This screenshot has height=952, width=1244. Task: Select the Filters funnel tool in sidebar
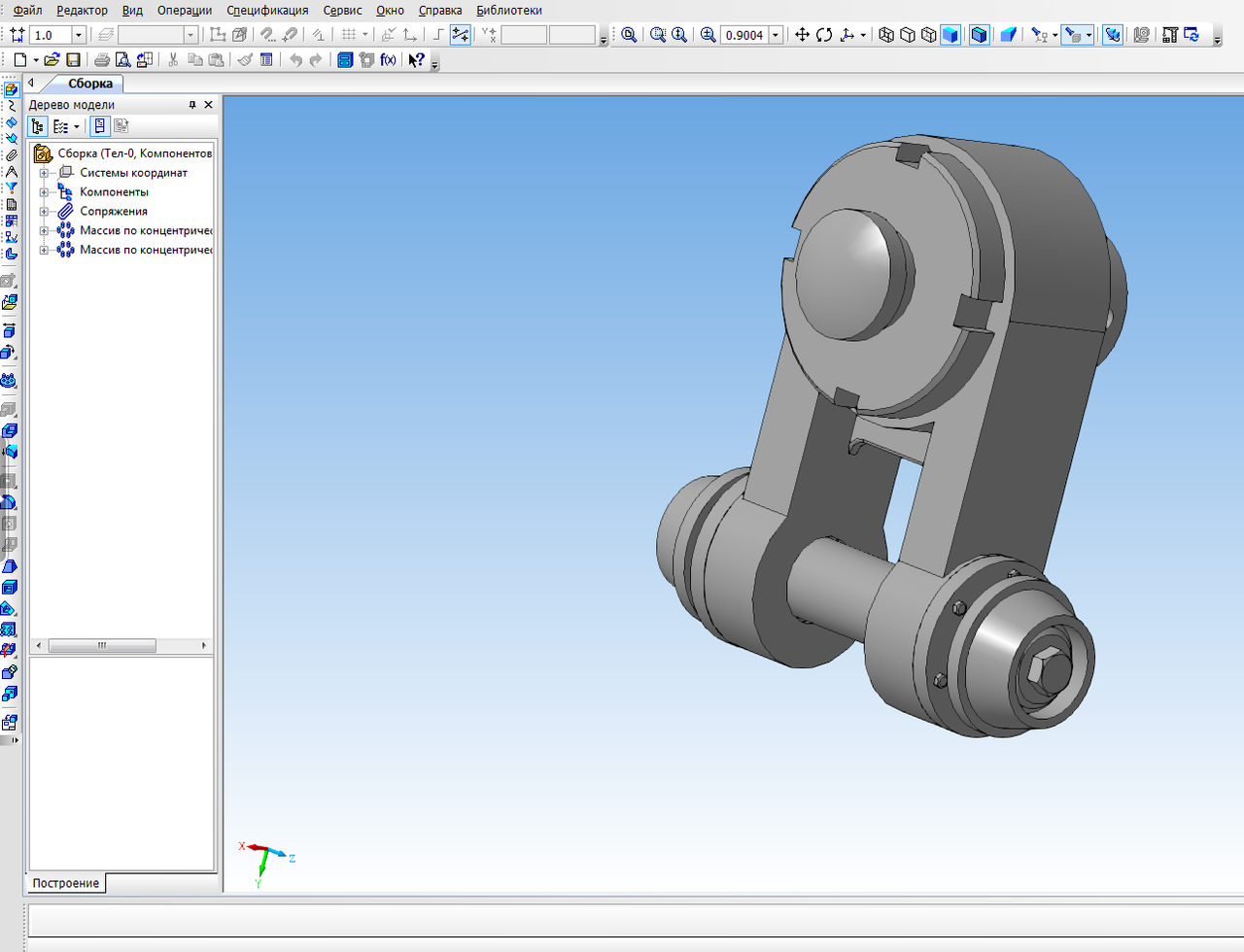pyautogui.click(x=11, y=187)
